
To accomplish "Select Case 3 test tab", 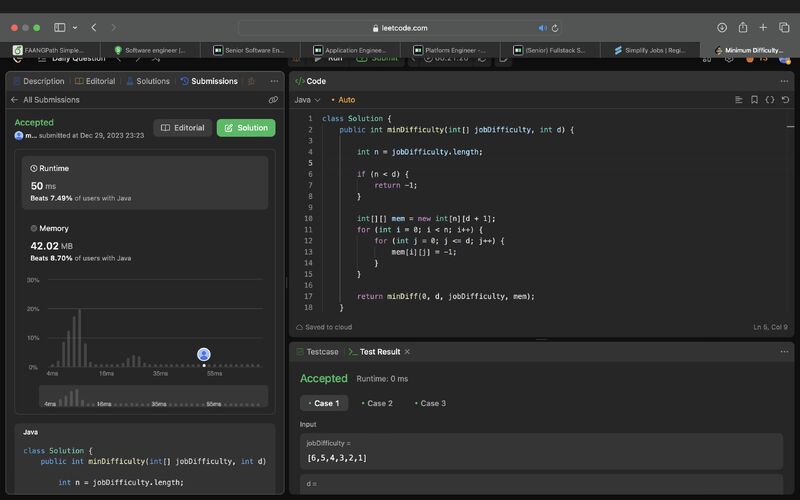I will 430,403.
